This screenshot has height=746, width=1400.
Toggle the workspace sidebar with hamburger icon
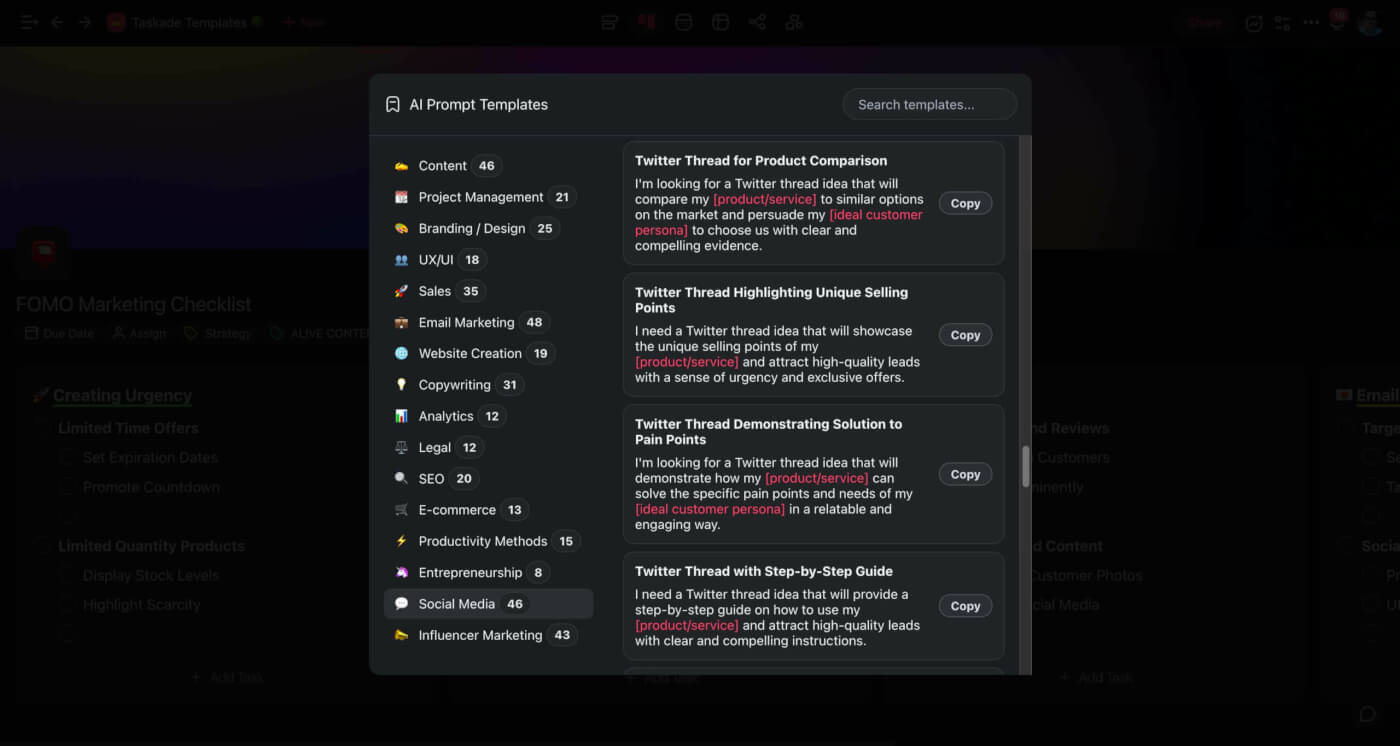pyautogui.click(x=29, y=22)
